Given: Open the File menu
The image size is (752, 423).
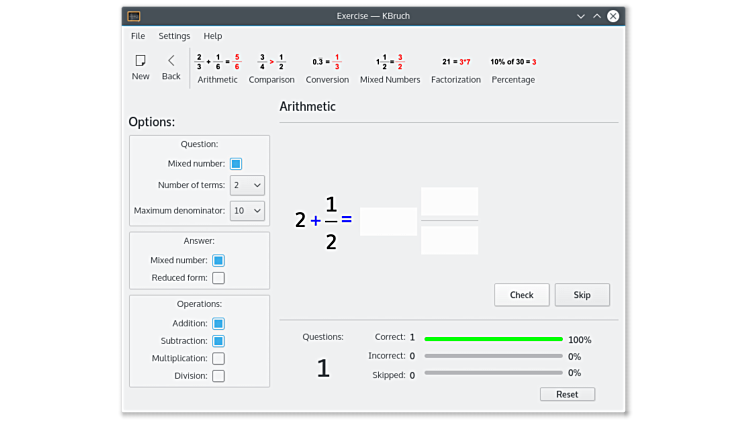Looking at the screenshot, I should [138, 36].
